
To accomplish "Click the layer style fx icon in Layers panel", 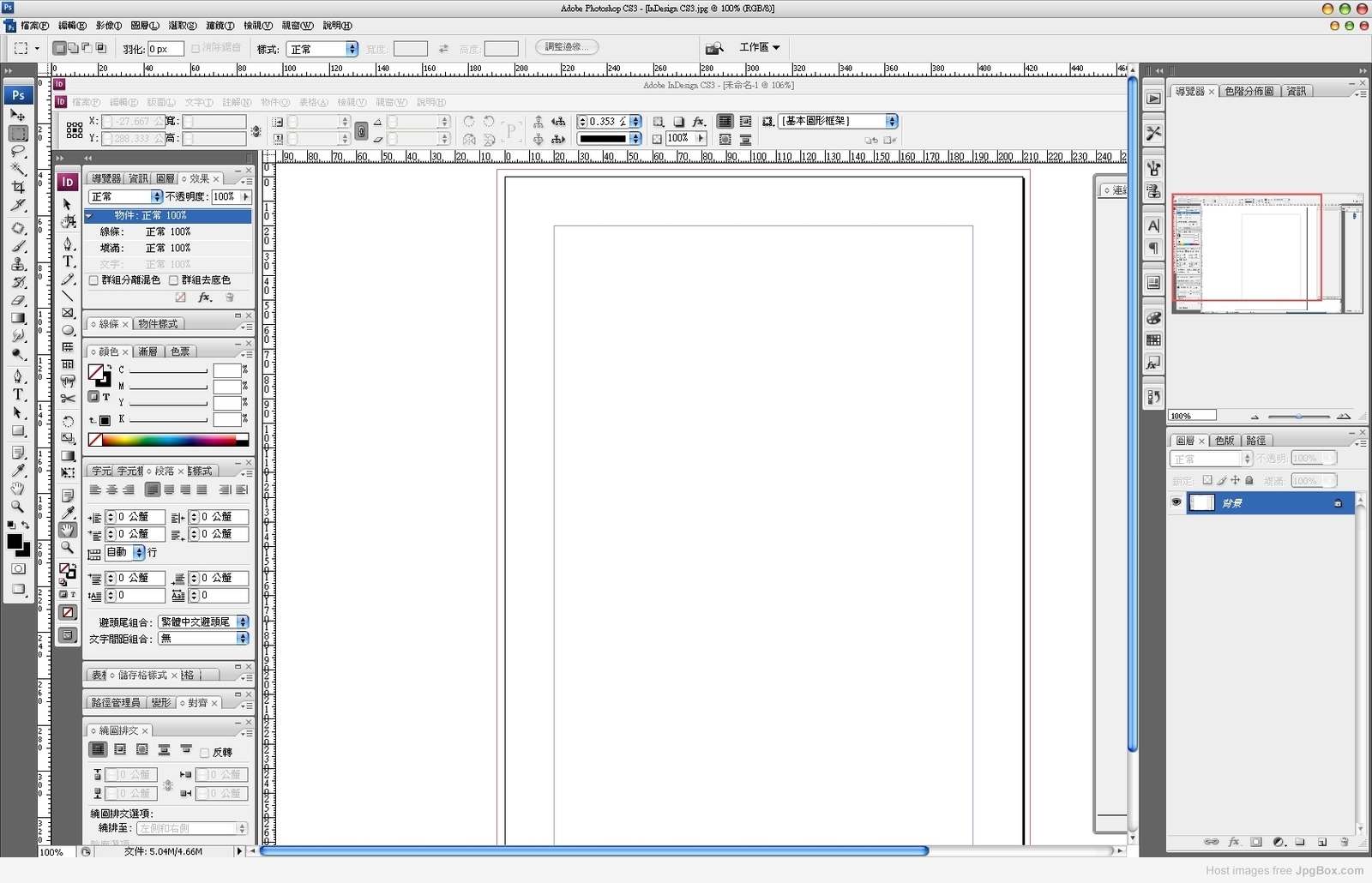I will pyautogui.click(x=1234, y=842).
